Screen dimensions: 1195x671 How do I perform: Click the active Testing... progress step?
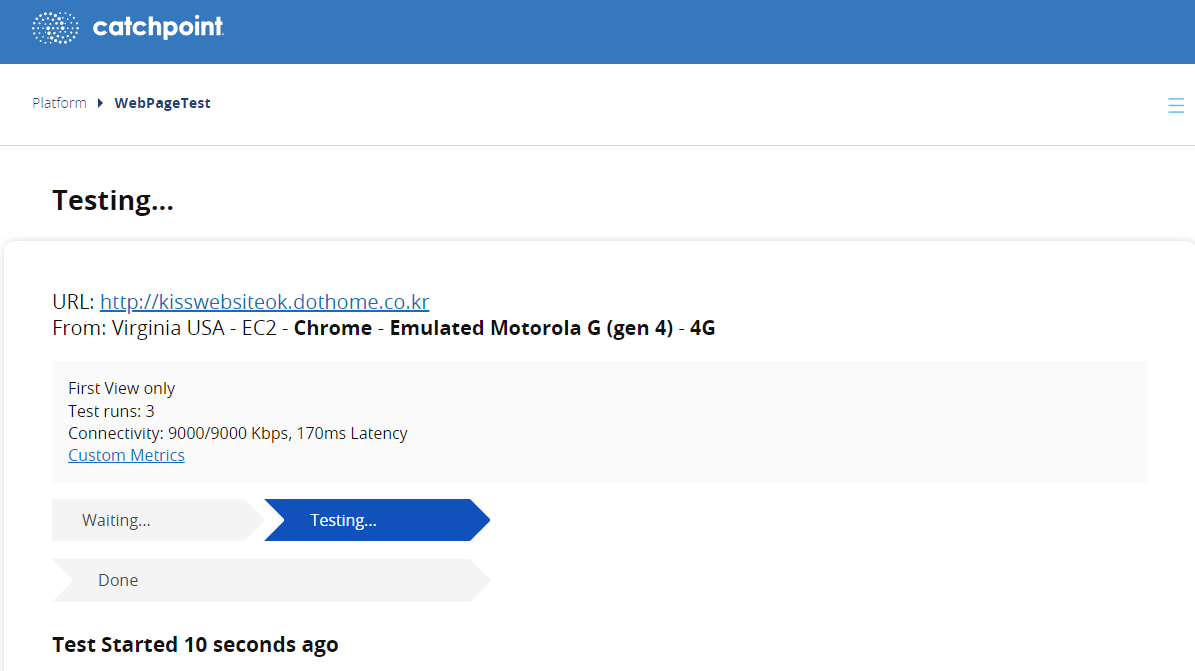click(x=343, y=520)
